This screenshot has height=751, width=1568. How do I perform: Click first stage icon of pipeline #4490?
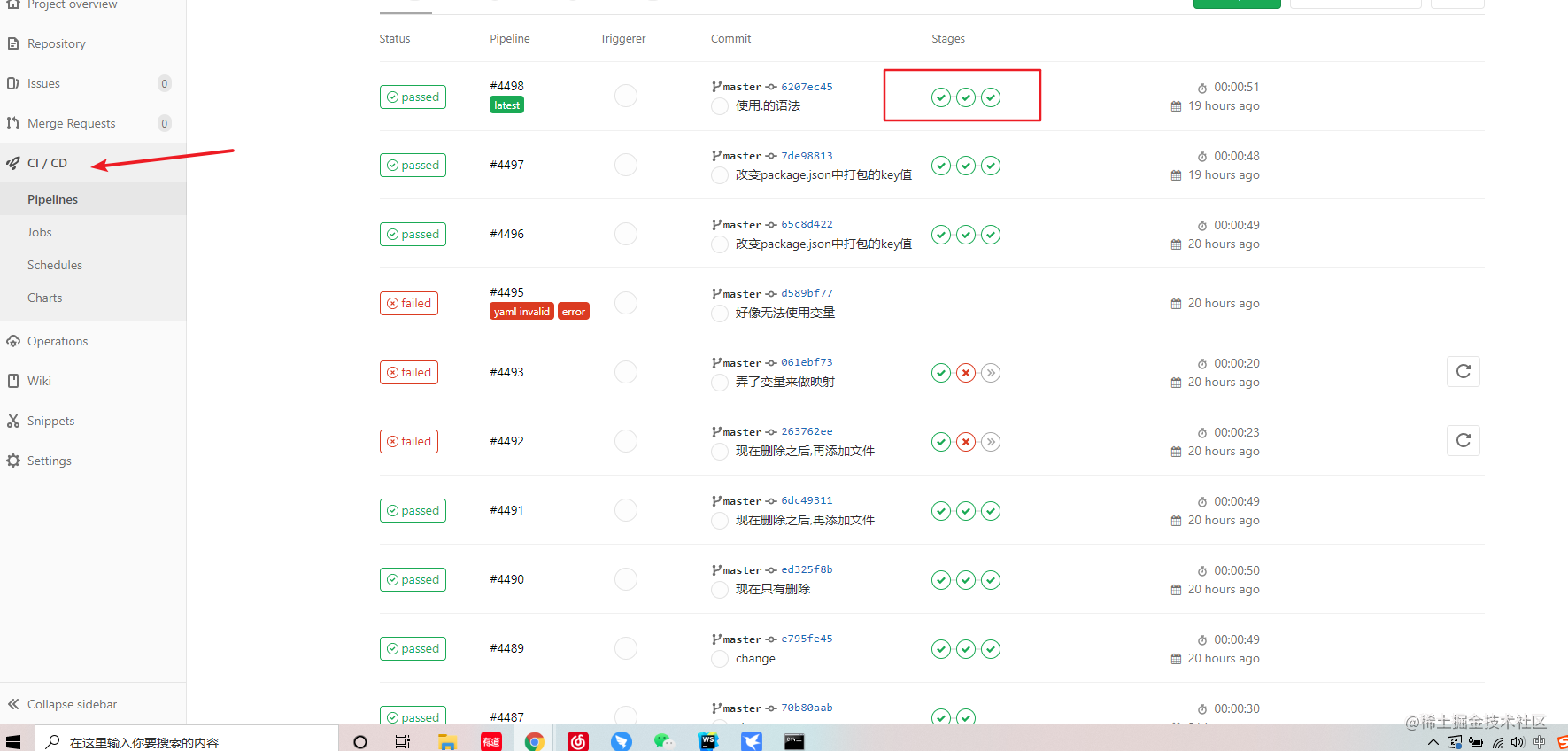pos(941,580)
